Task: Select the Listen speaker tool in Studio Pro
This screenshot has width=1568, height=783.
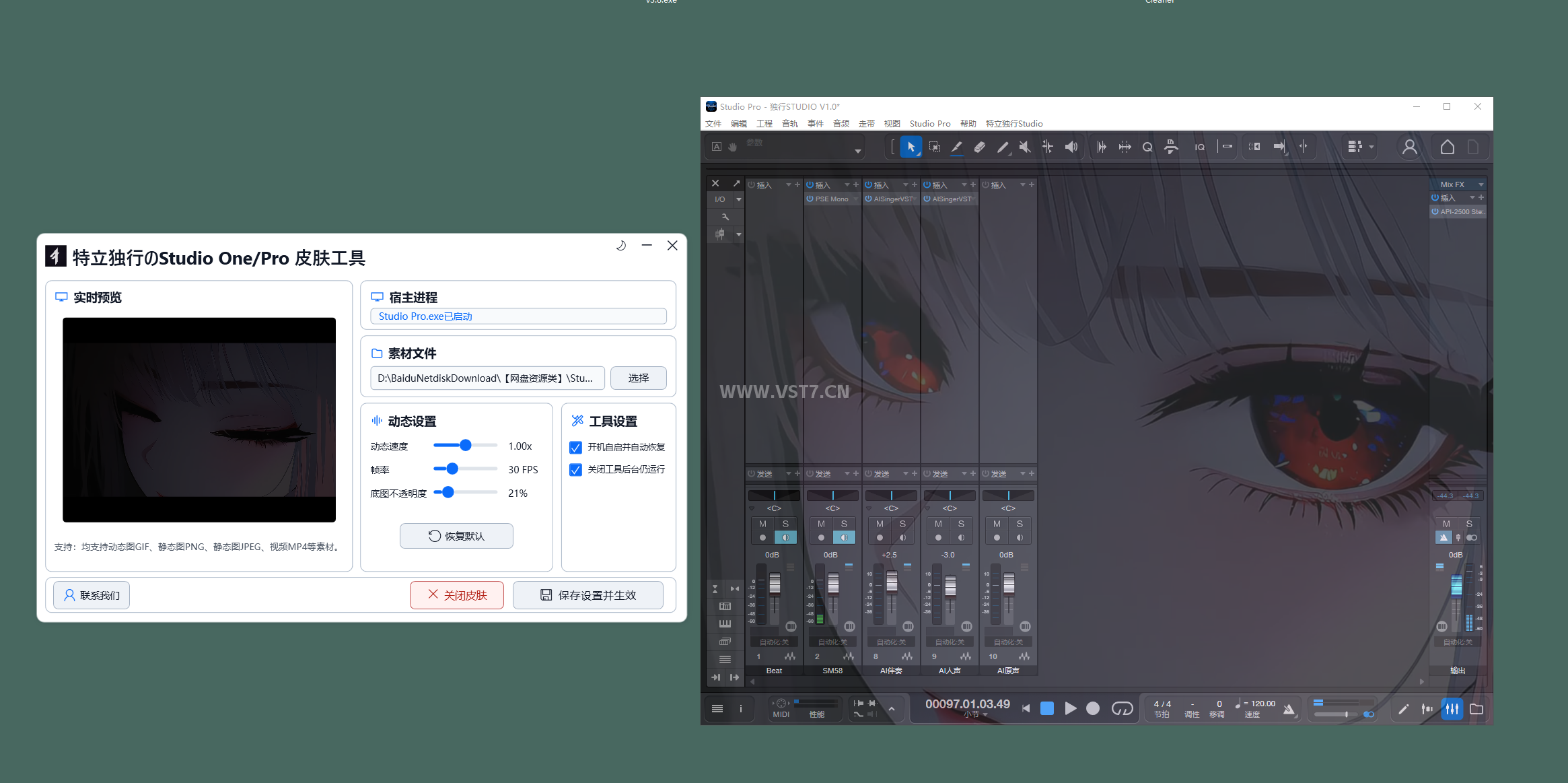Action: 1071,147
